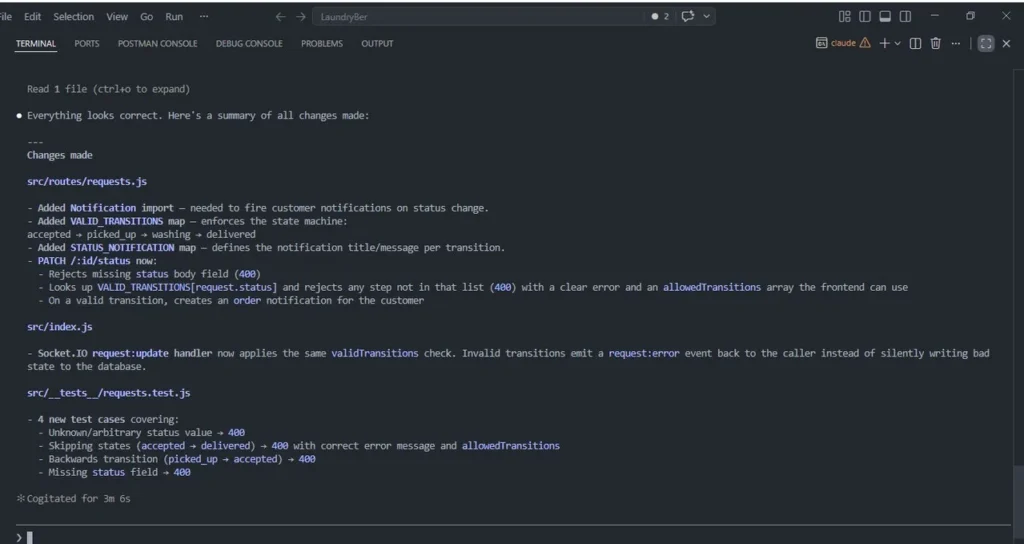Split the terminal

click(916, 43)
